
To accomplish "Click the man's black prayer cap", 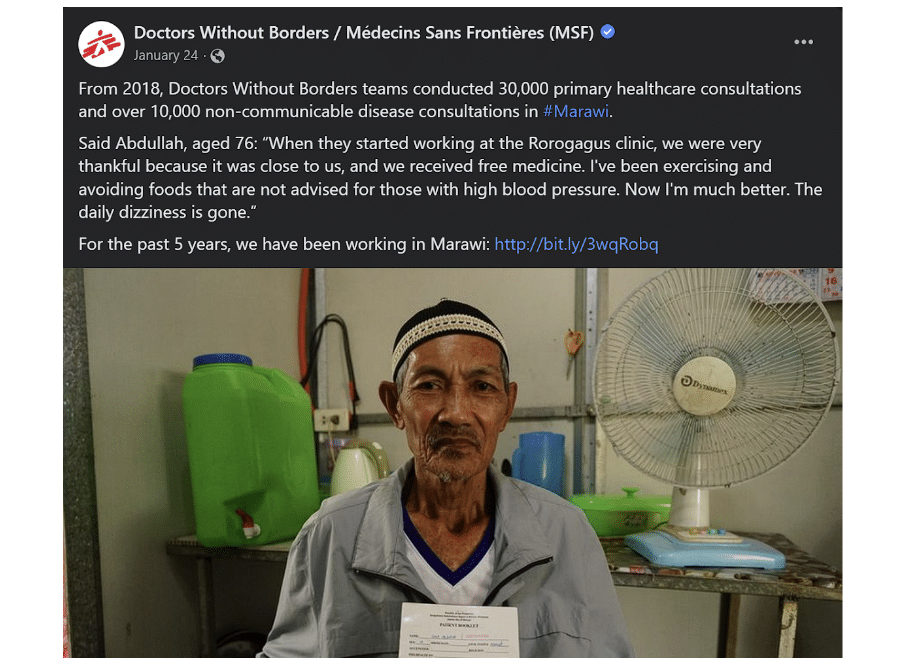I will pos(448,332).
